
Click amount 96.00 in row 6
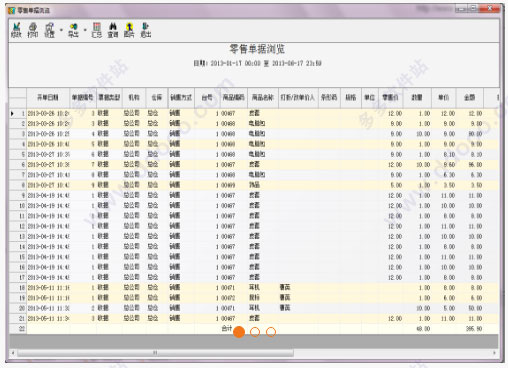coord(476,165)
